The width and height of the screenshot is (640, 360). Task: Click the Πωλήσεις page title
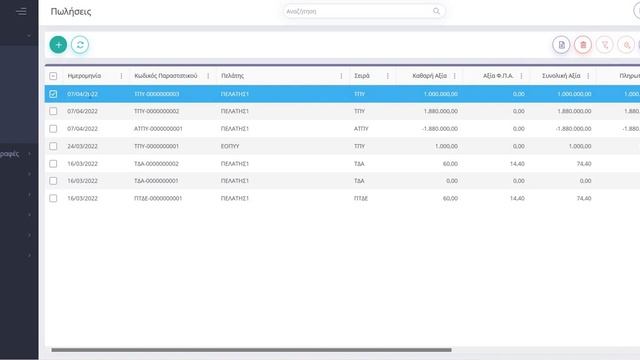tap(71, 12)
